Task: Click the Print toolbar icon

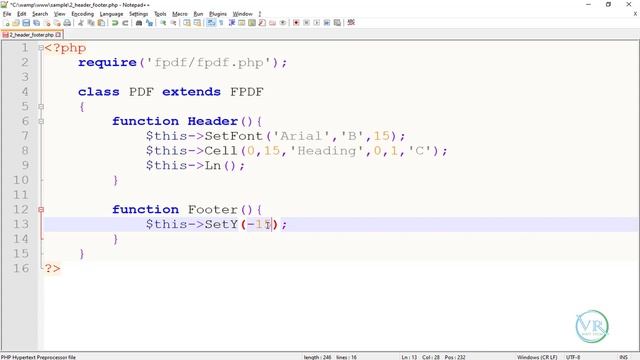Action: point(67,23)
